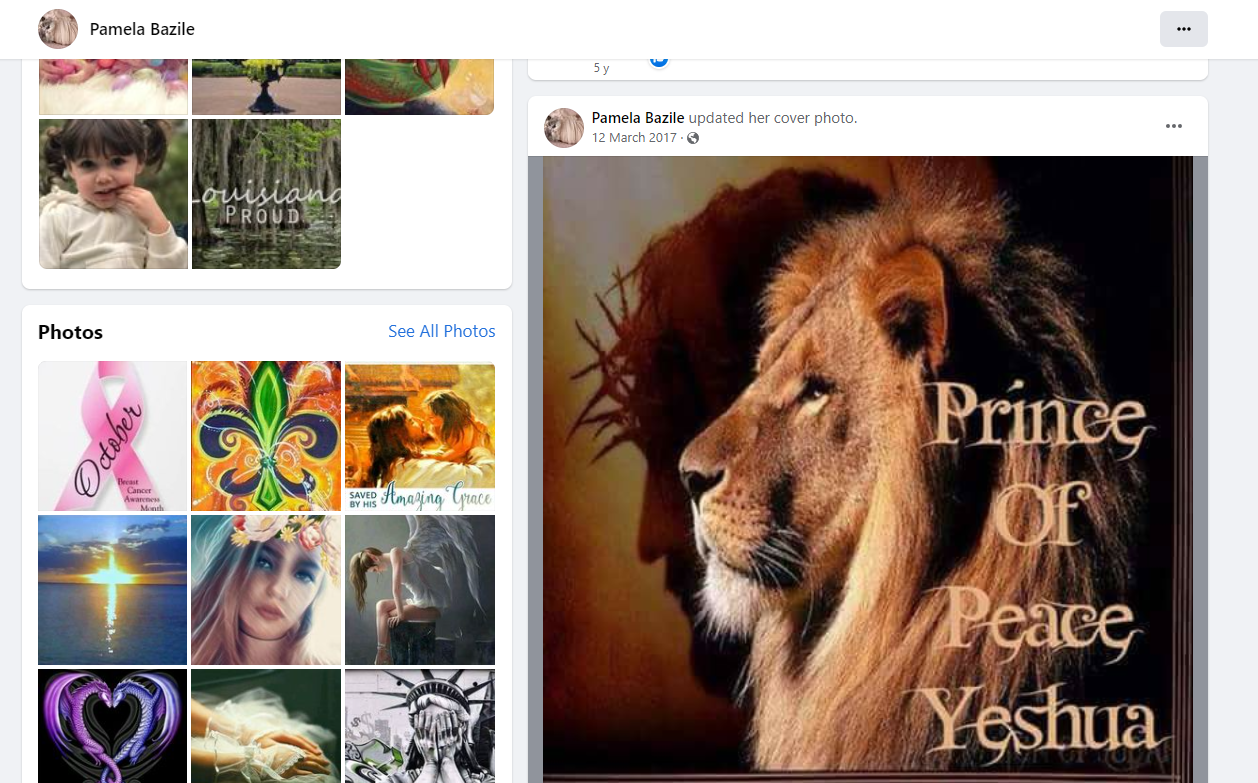Open the Prince of Peace lion cover photo

[x=867, y=468]
